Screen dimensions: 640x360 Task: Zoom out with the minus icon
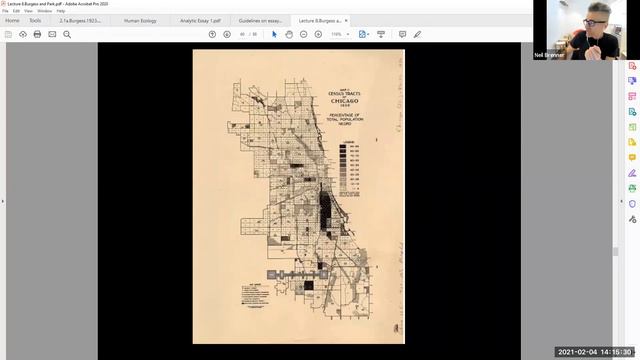(x=303, y=34)
